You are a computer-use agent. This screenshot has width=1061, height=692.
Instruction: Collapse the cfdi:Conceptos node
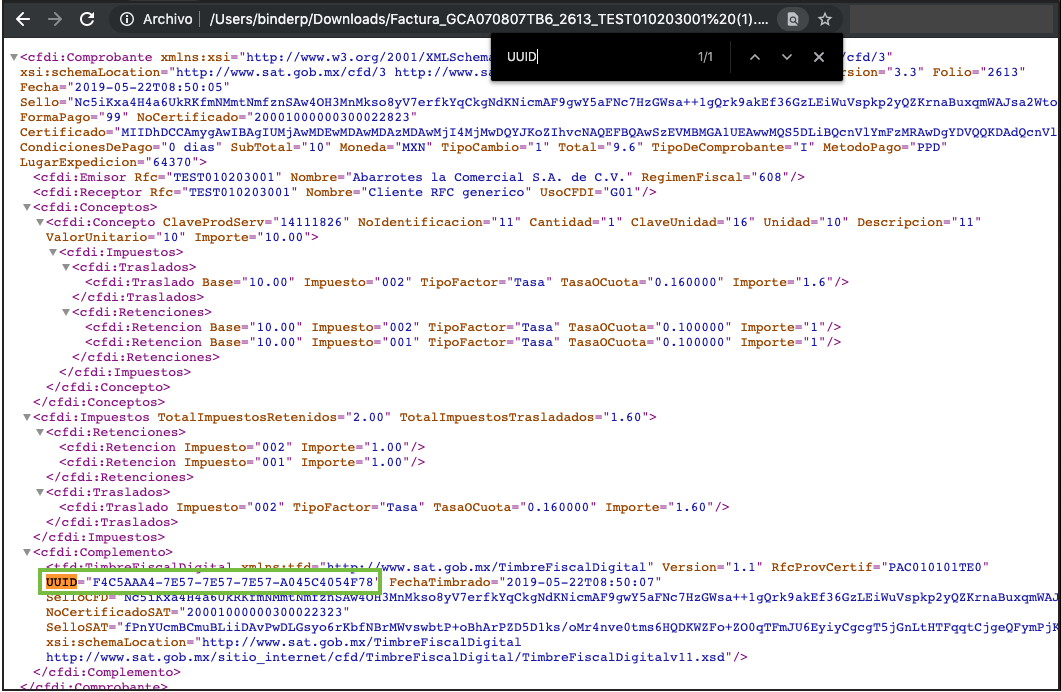[26, 207]
